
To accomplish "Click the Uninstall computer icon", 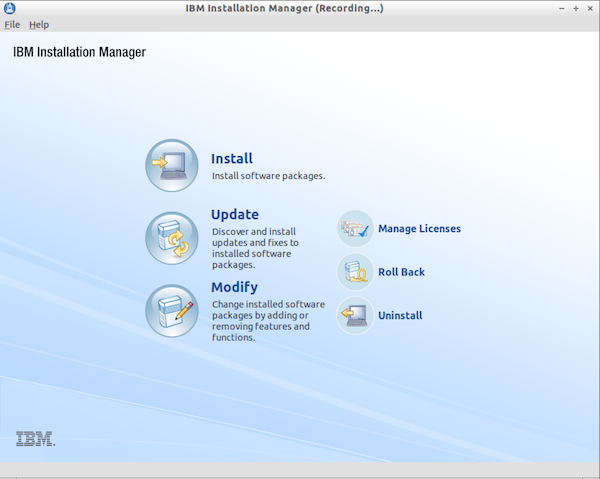I will click(x=355, y=316).
